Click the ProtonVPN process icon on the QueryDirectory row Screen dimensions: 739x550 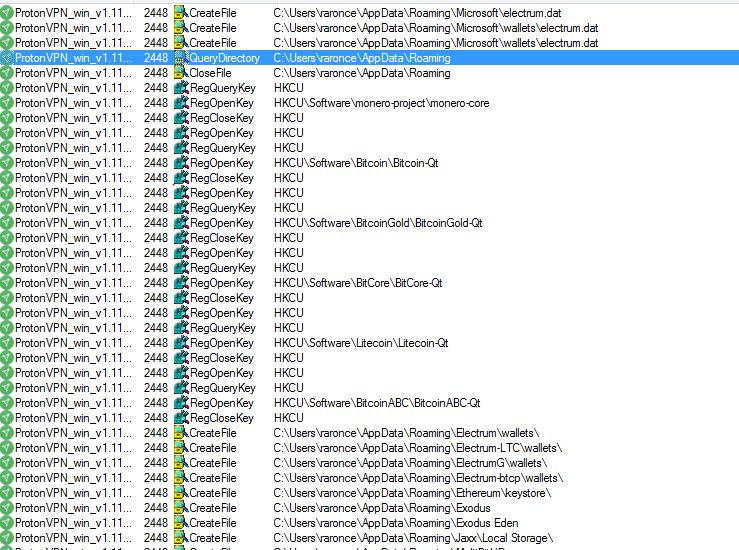click(7, 58)
